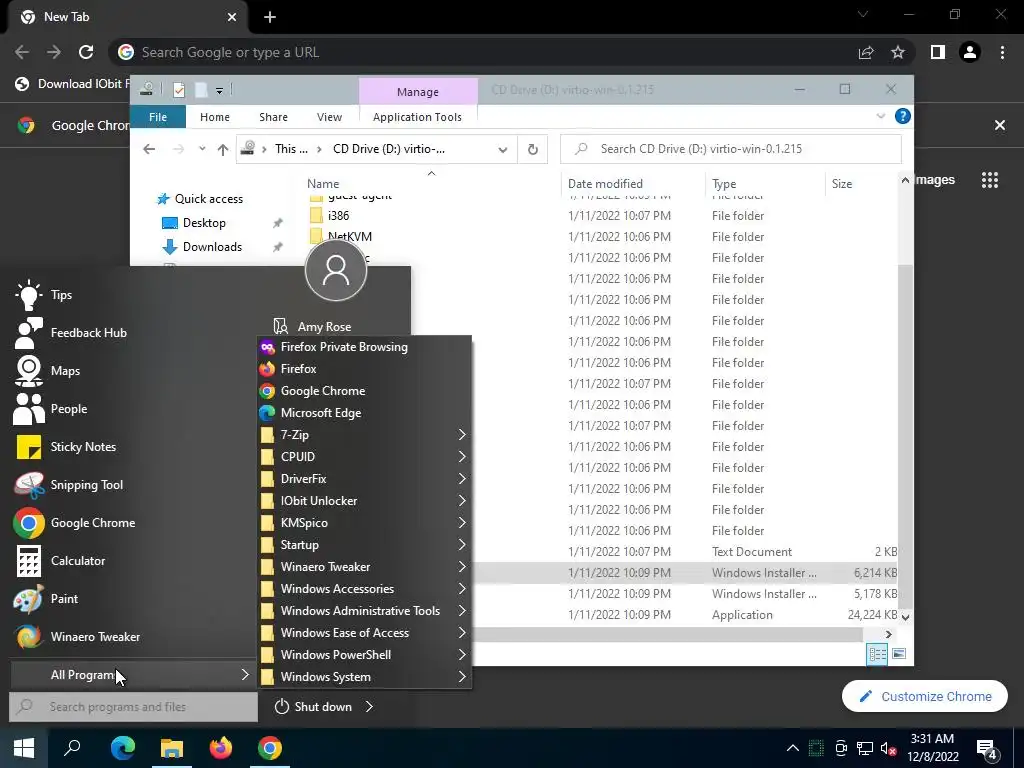Open Downloads in Quick access
1024x768 pixels.
pyautogui.click(x=202, y=247)
